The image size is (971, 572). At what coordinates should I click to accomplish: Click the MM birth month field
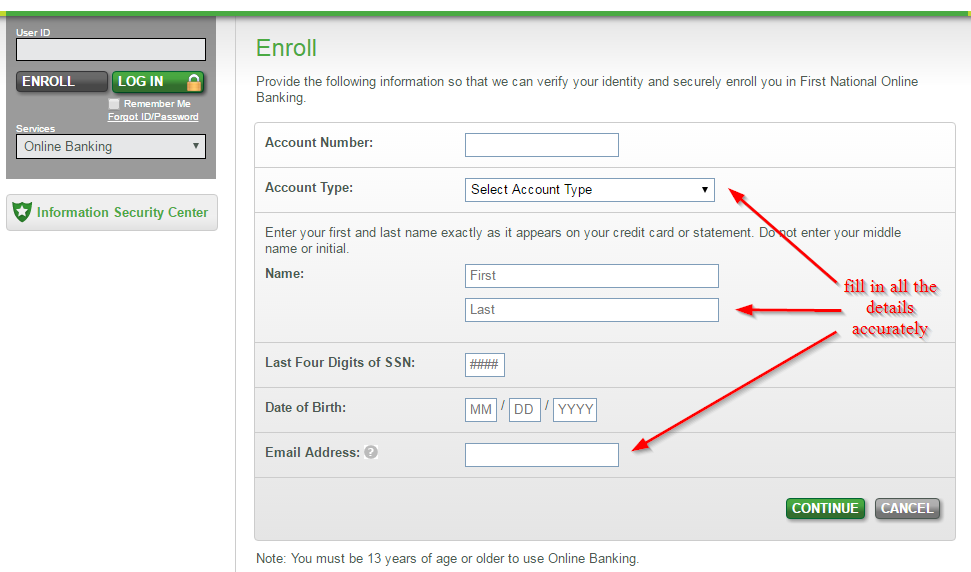tap(481, 410)
